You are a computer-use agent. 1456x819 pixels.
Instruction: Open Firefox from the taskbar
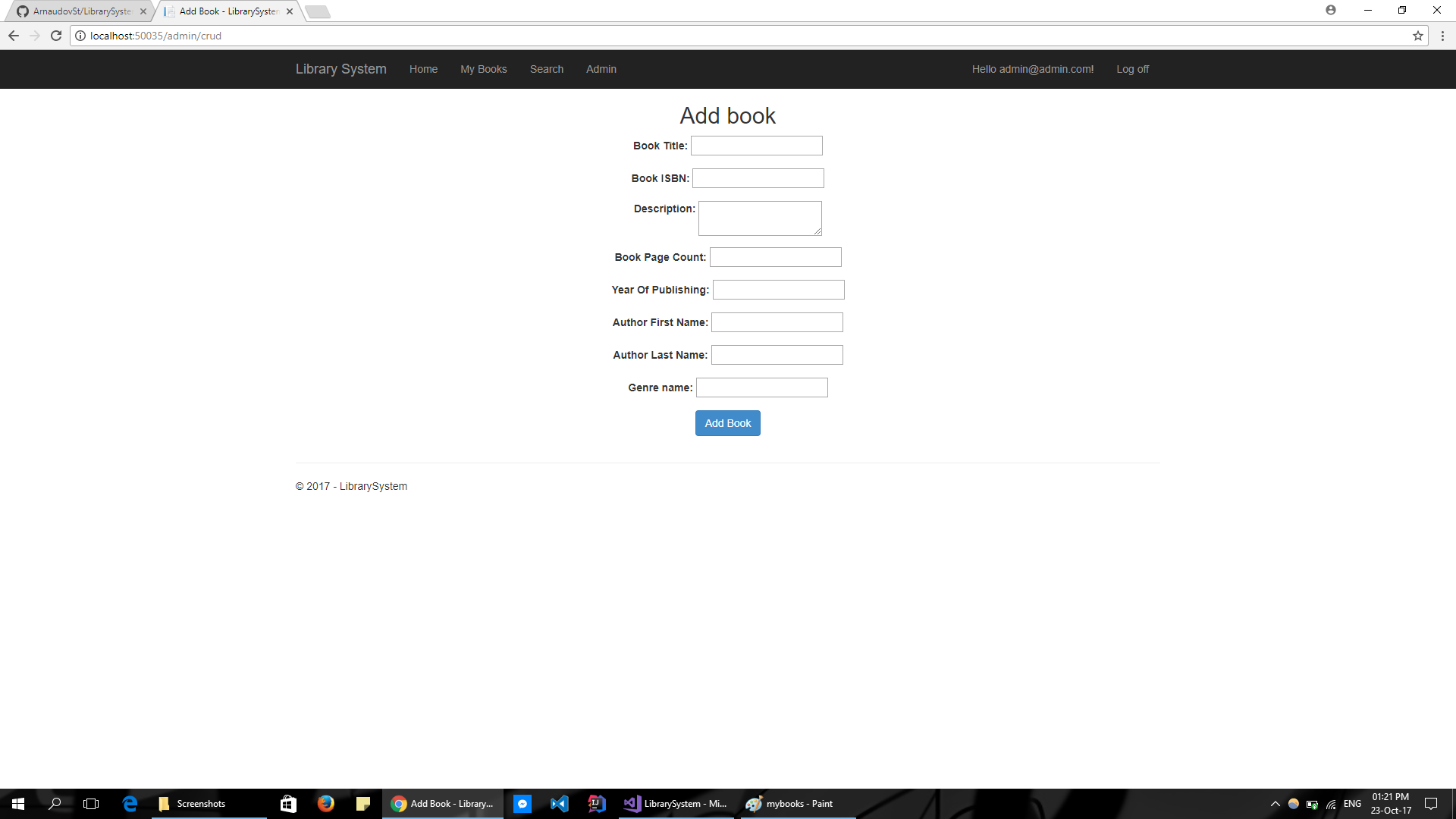coord(326,804)
